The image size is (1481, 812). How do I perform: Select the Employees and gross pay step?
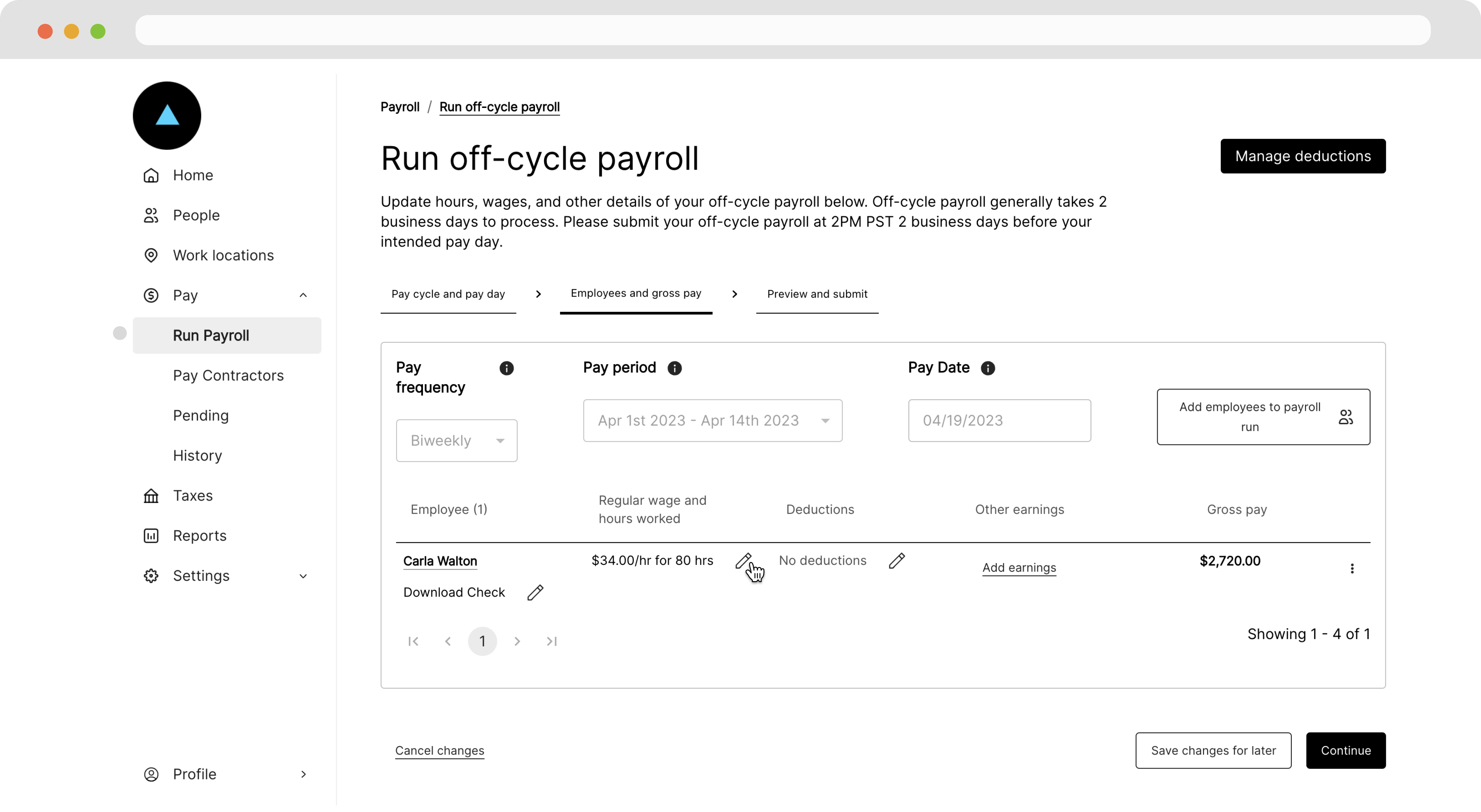(x=636, y=294)
